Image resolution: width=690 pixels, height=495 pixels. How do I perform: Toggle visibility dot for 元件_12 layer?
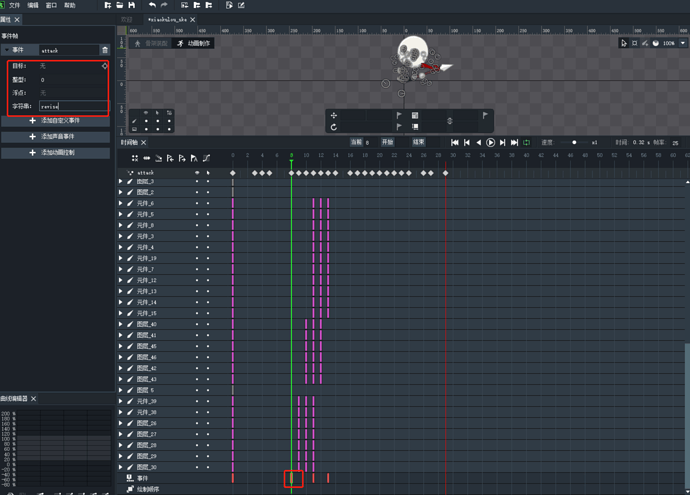[197, 280]
